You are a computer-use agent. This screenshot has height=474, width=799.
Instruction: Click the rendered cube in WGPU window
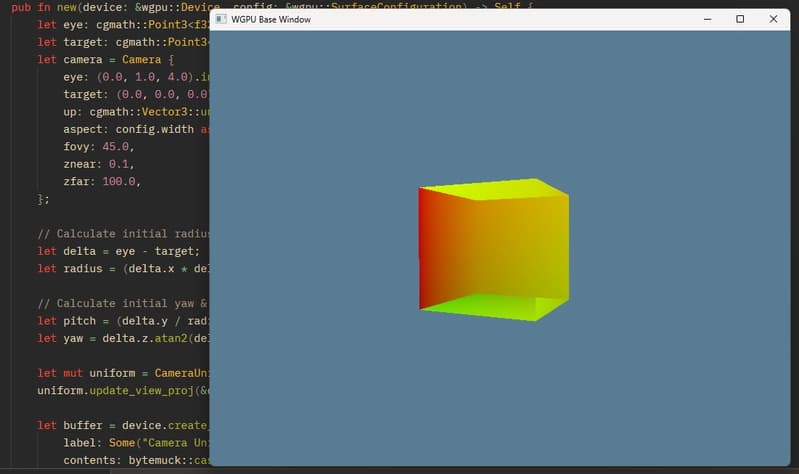click(493, 250)
